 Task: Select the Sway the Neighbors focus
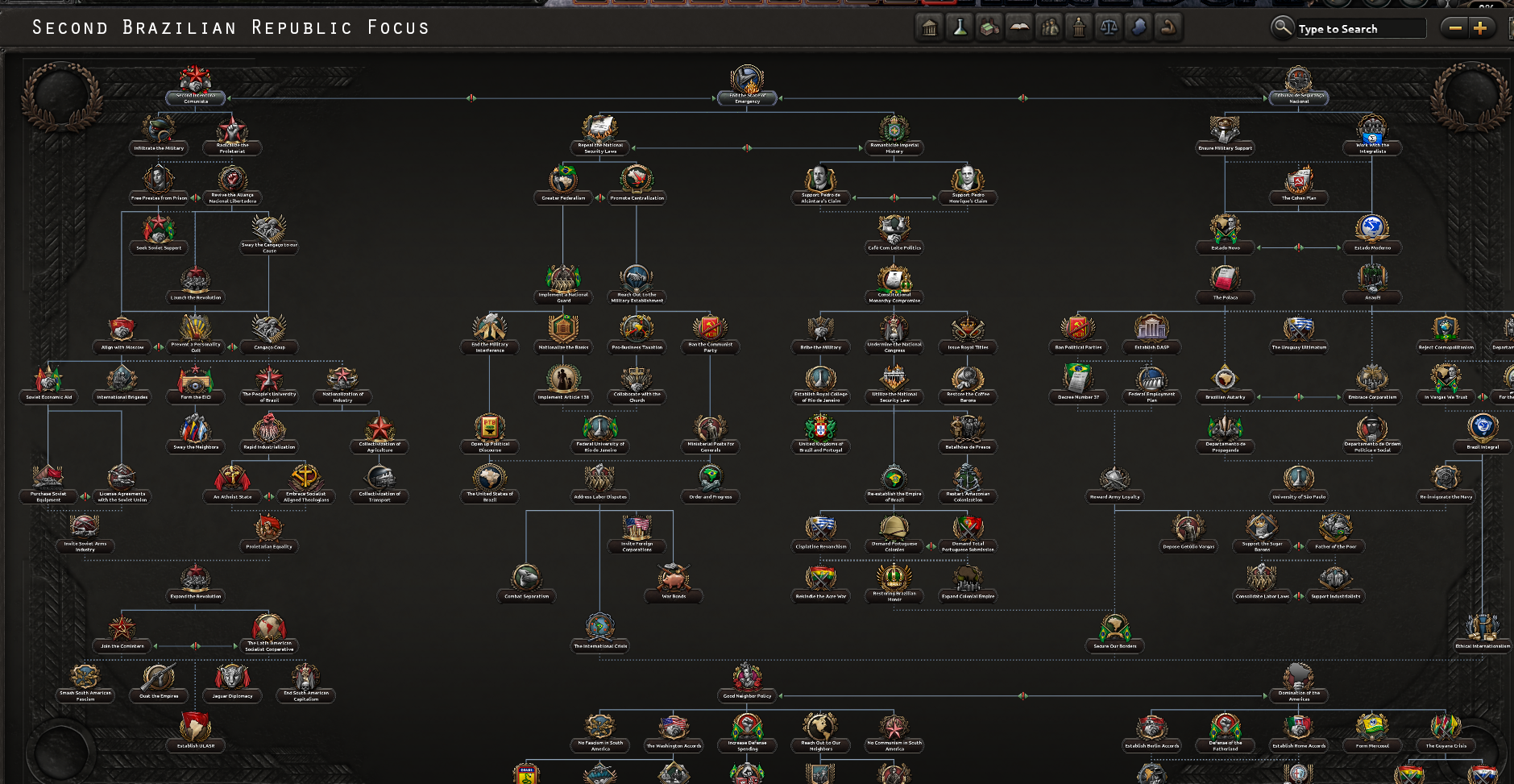[x=196, y=433]
